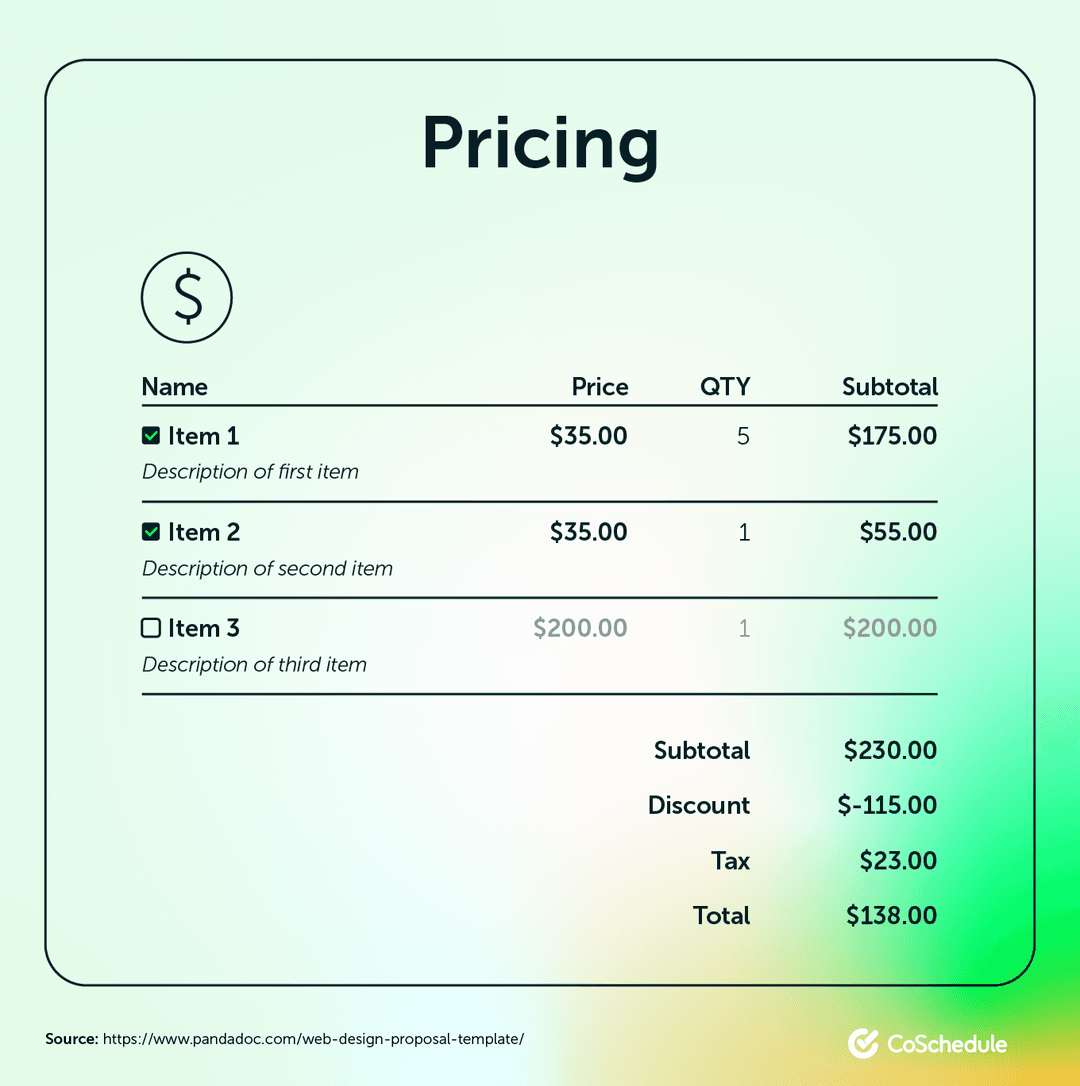Select the Name column header

[x=175, y=387]
